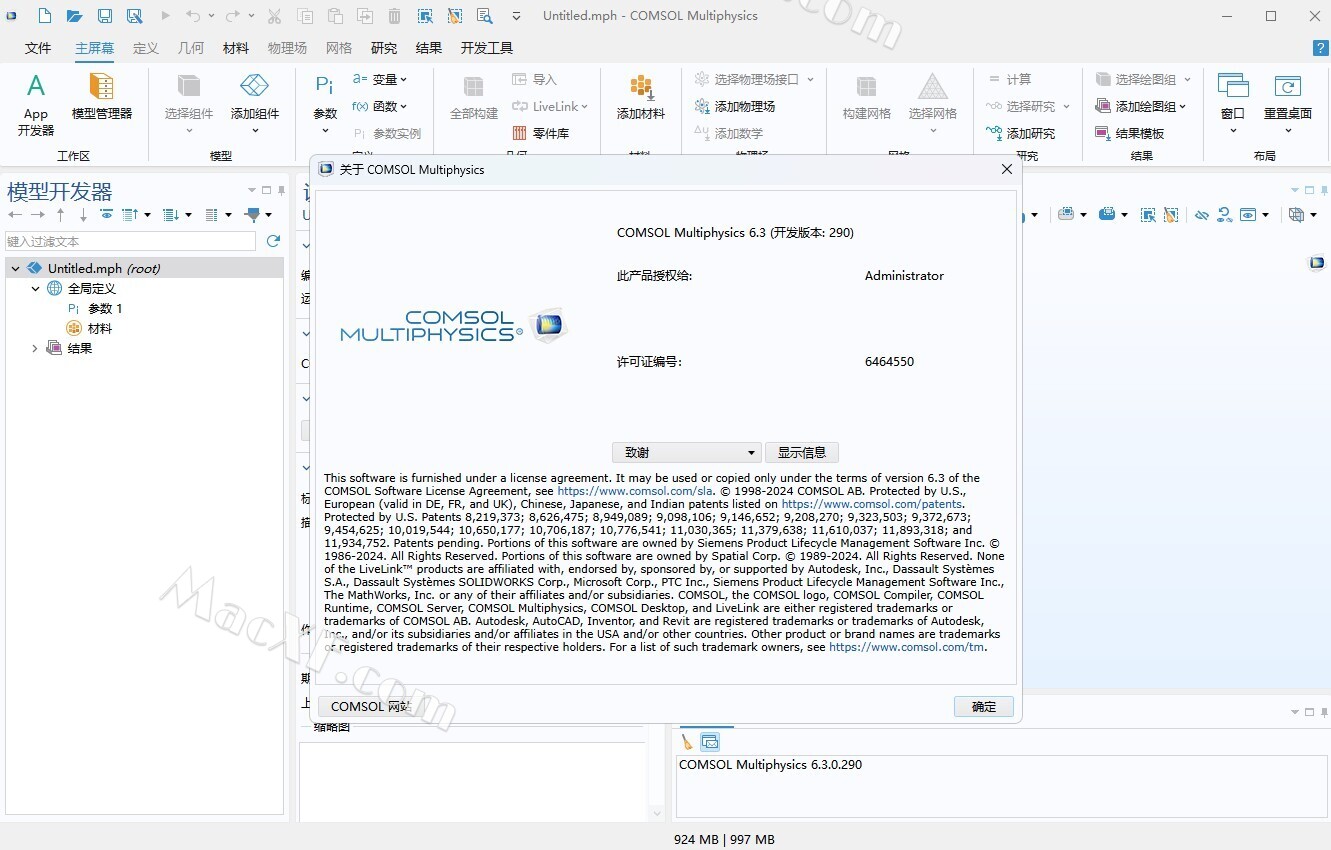Open the comsol.com/patents link
The width and height of the screenshot is (1331, 850).
click(x=871, y=504)
